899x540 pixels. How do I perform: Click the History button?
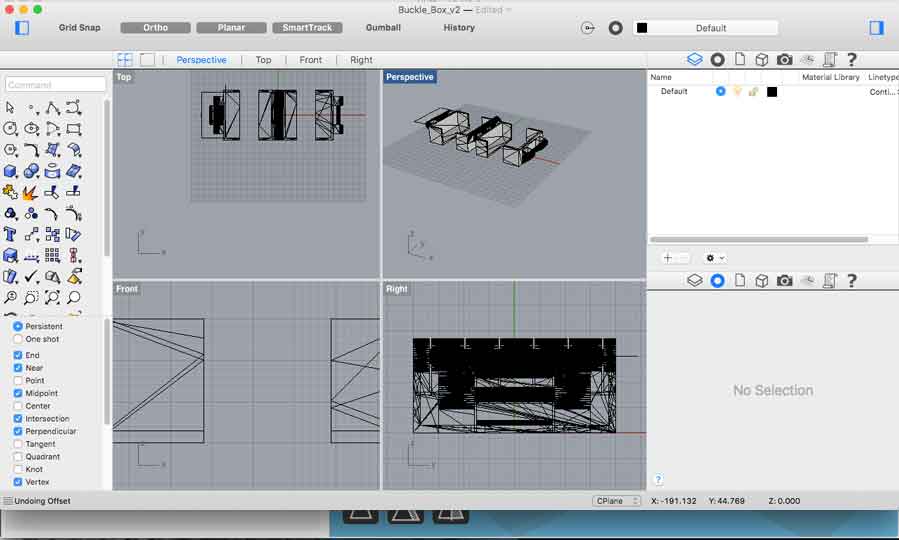[459, 28]
